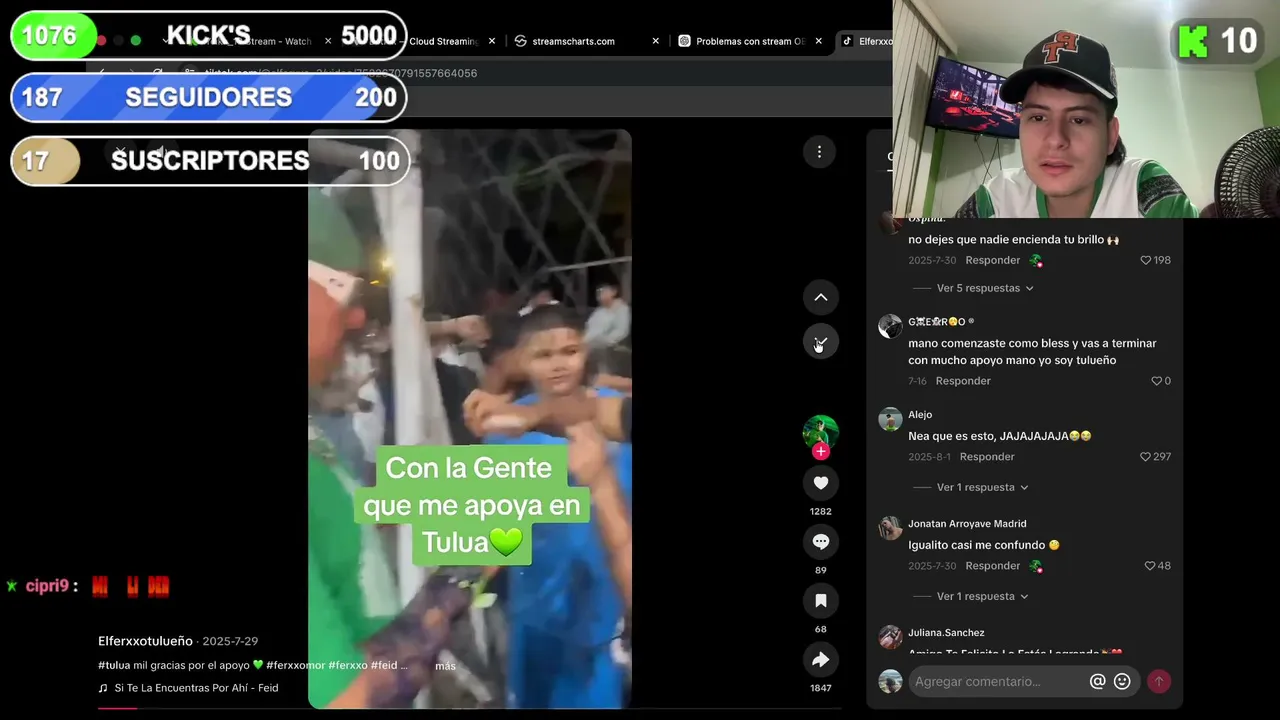
Task: Open the #tulua hashtag
Action: tap(114, 665)
